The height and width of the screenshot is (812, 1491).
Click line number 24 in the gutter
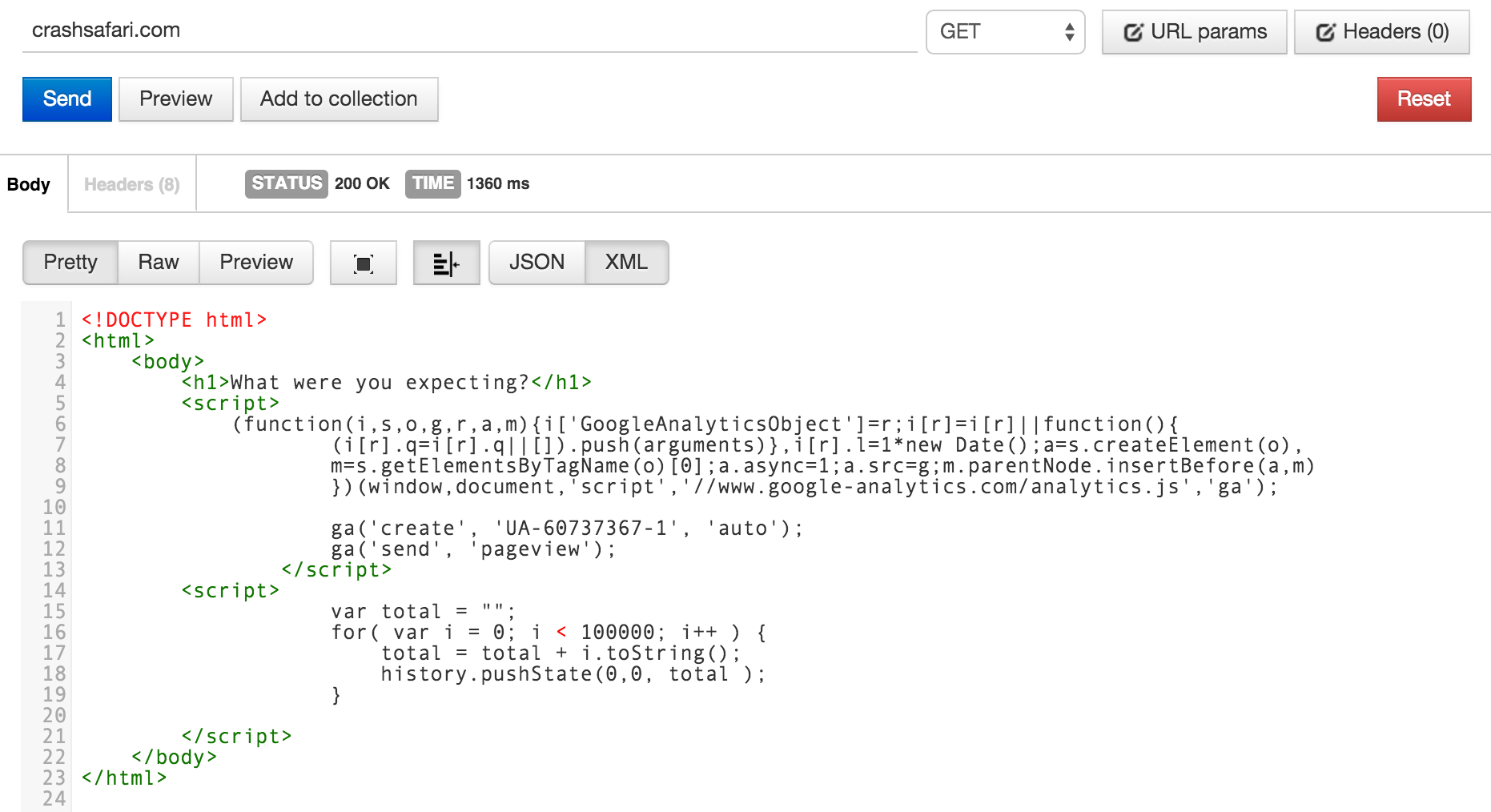(x=54, y=798)
